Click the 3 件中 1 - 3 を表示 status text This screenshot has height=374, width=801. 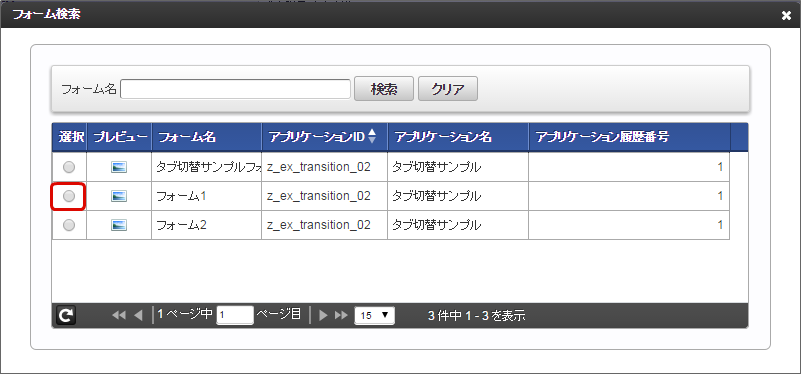477,316
